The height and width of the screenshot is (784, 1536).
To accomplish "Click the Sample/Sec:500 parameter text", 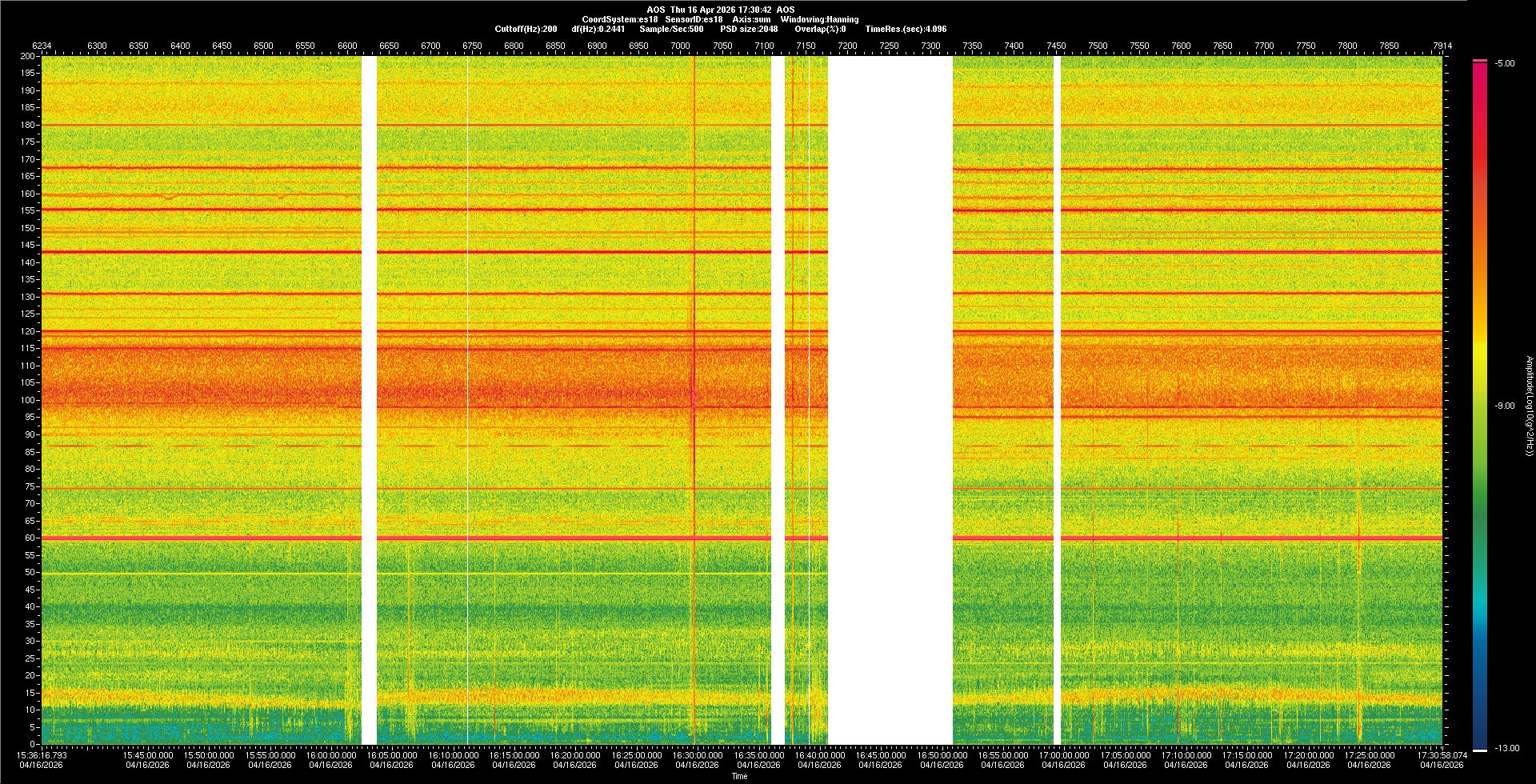I will coord(671,29).
